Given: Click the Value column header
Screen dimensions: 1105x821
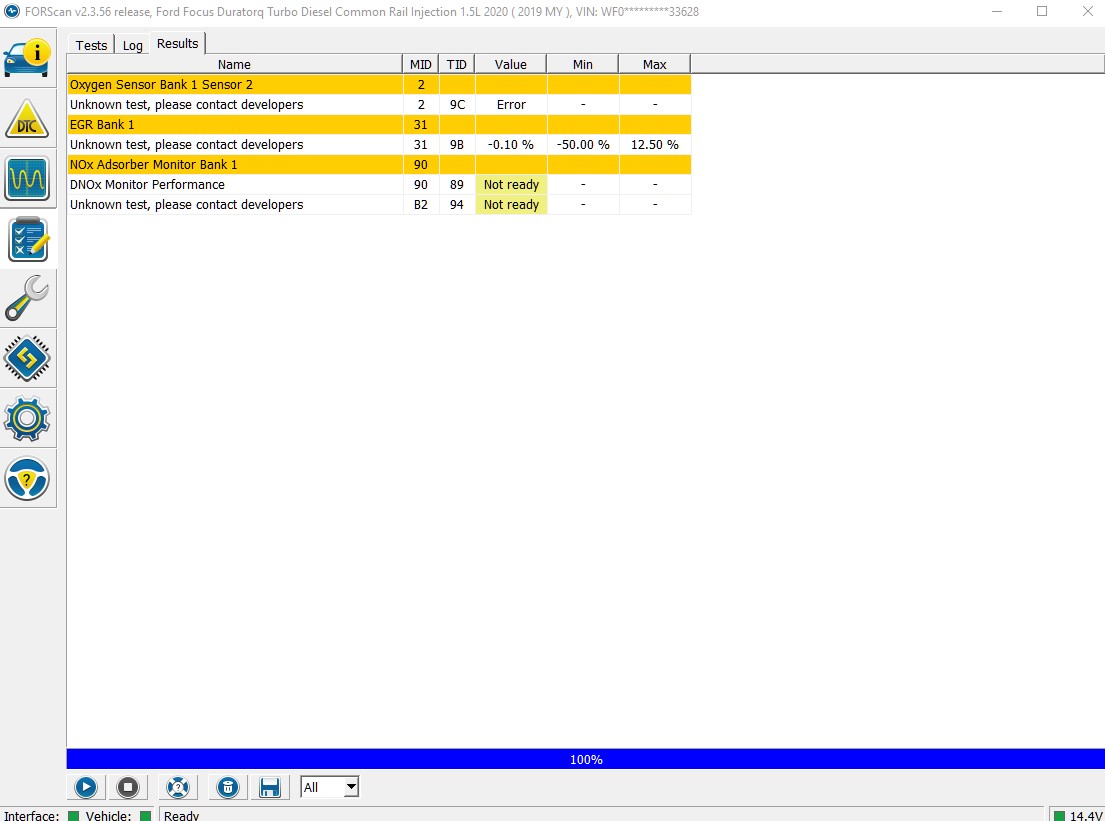Looking at the screenshot, I should pyautogui.click(x=510, y=64).
